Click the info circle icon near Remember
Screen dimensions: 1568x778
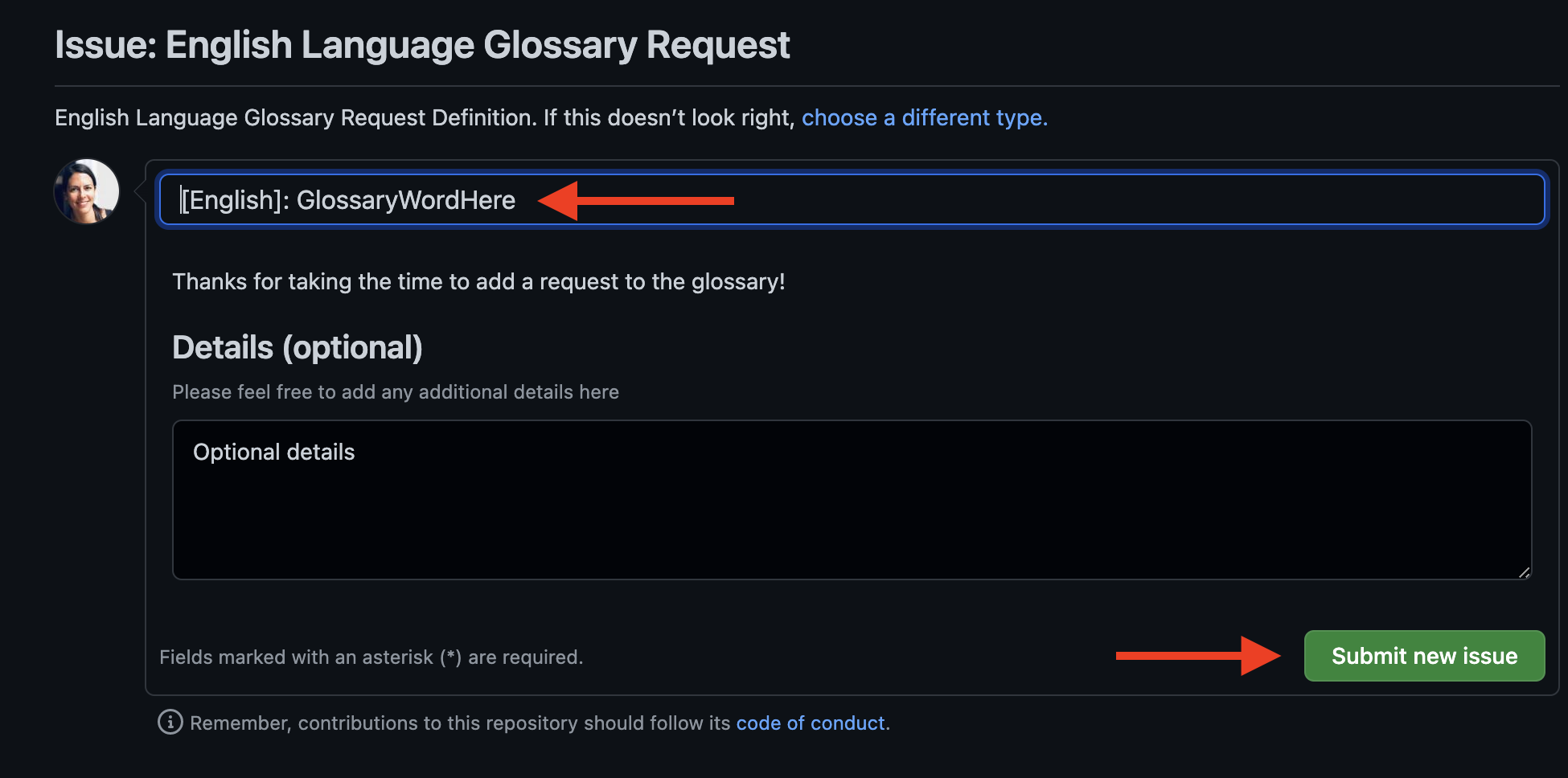coord(170,722)
